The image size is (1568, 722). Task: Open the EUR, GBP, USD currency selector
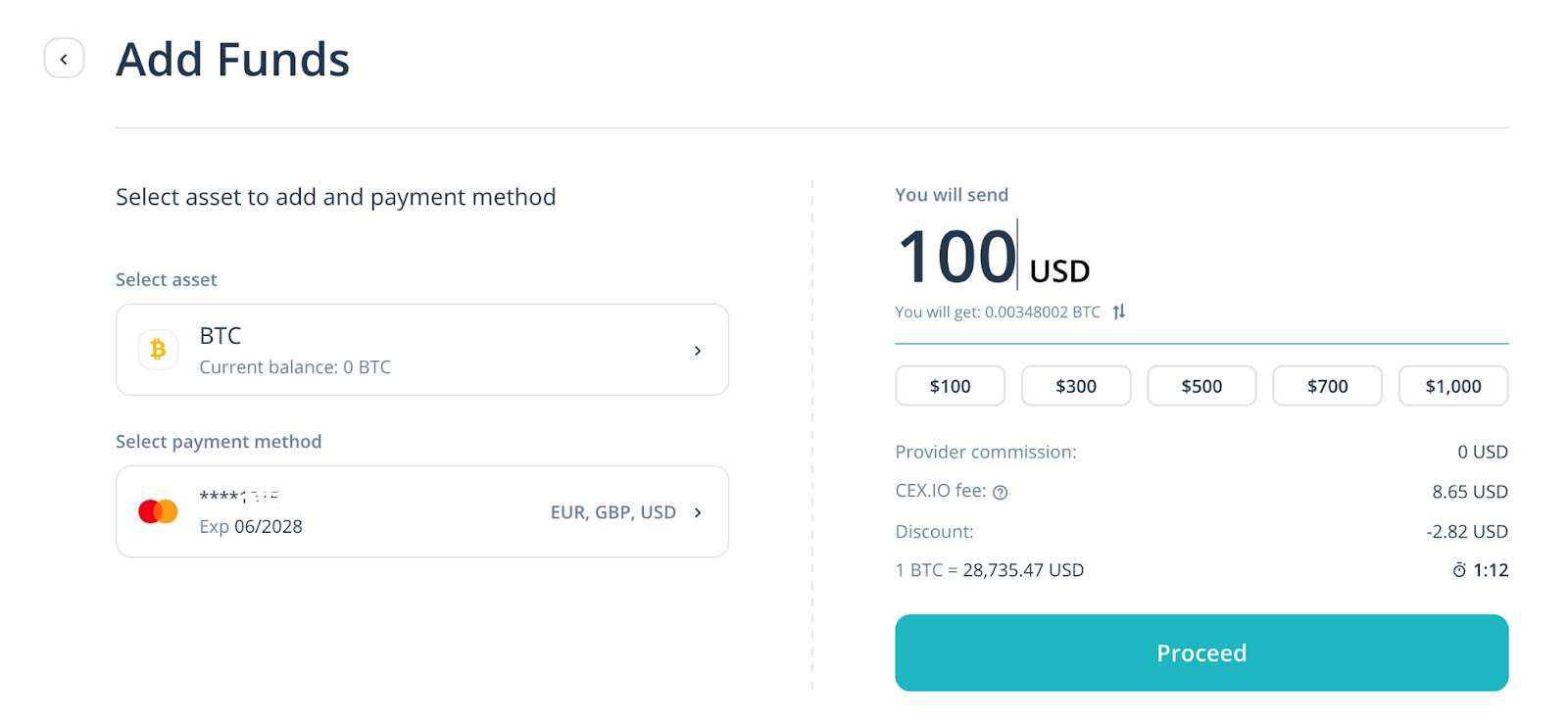pos(612,512)
